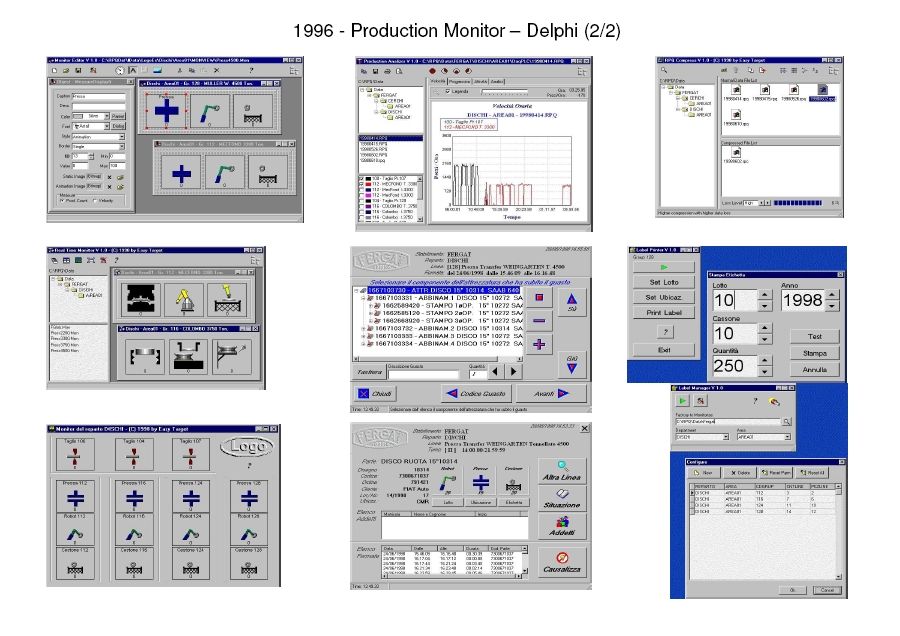900x636 pixels.
Task: Click the Set Lotto button
Action: click(664, 282)
